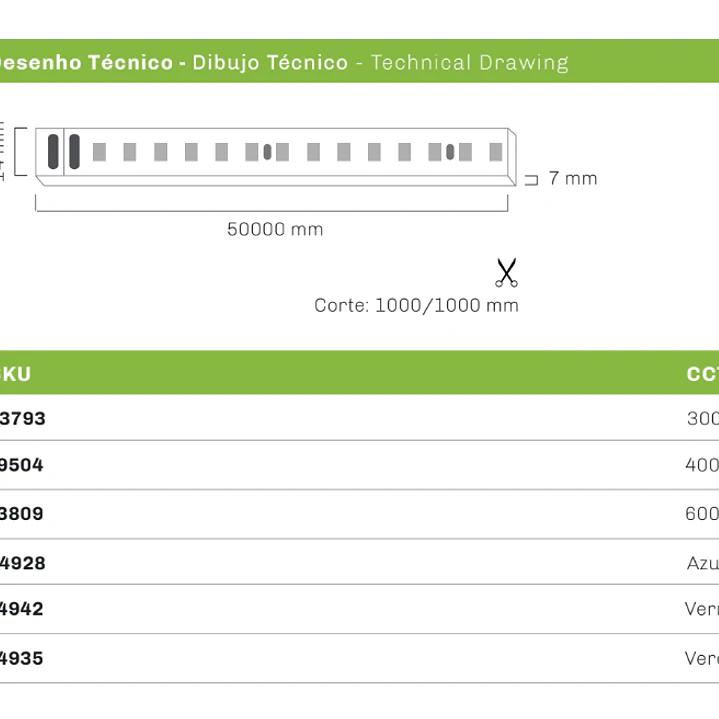Click the right-side resistor mark on strip
This screenshot has height=719, width=719.
[450, 152]
